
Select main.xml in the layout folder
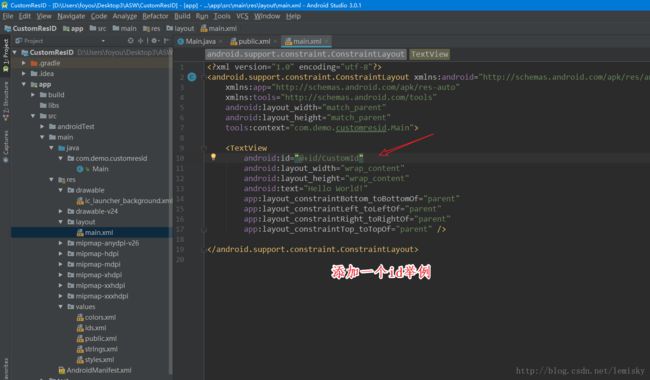click(95, 232)
